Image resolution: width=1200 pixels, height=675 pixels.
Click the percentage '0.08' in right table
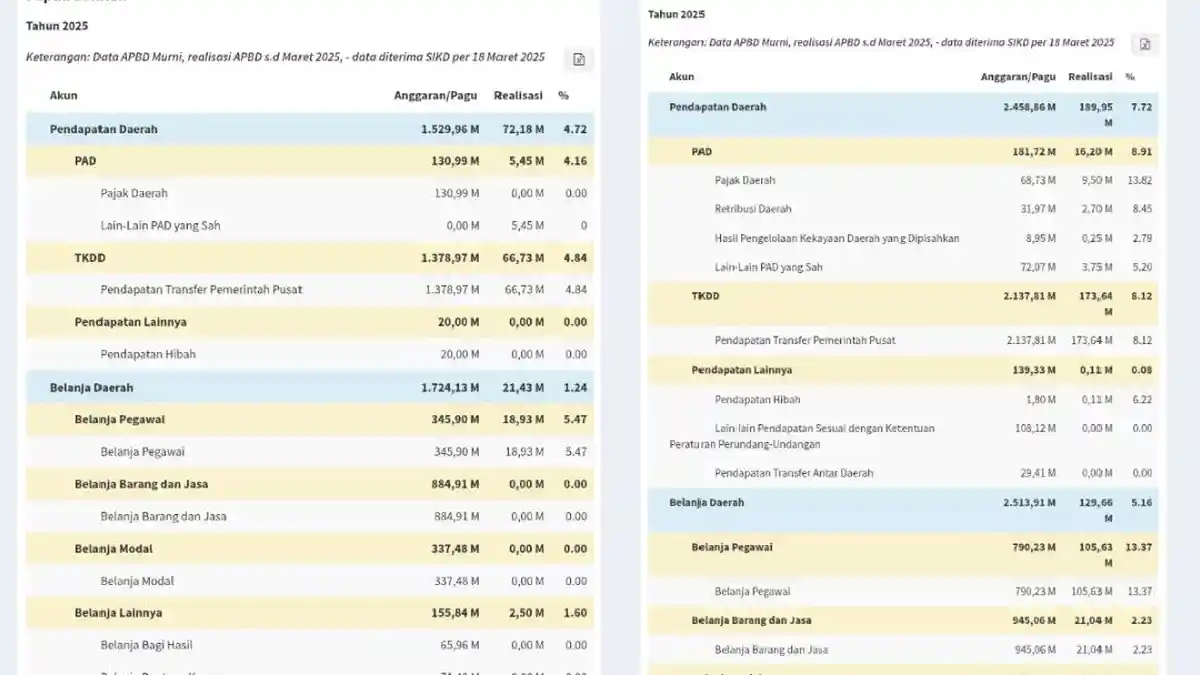click(1141, 370)
